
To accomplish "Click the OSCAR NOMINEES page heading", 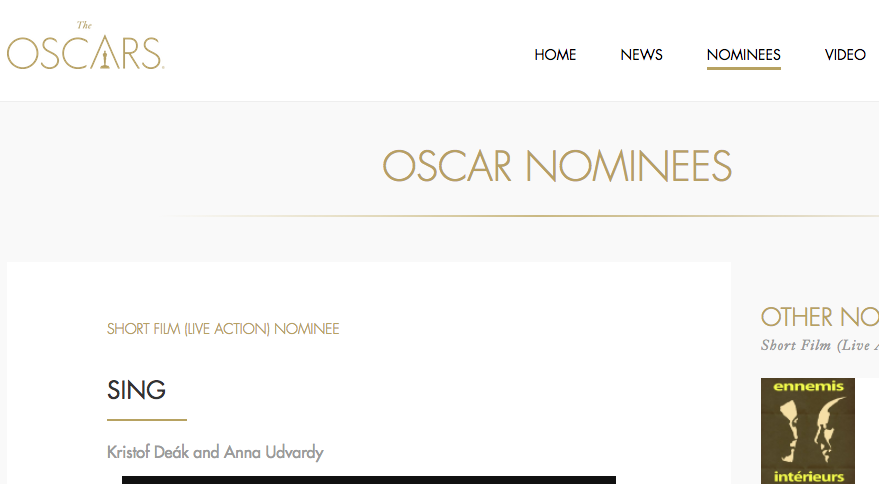I will [x=557, y=166].
